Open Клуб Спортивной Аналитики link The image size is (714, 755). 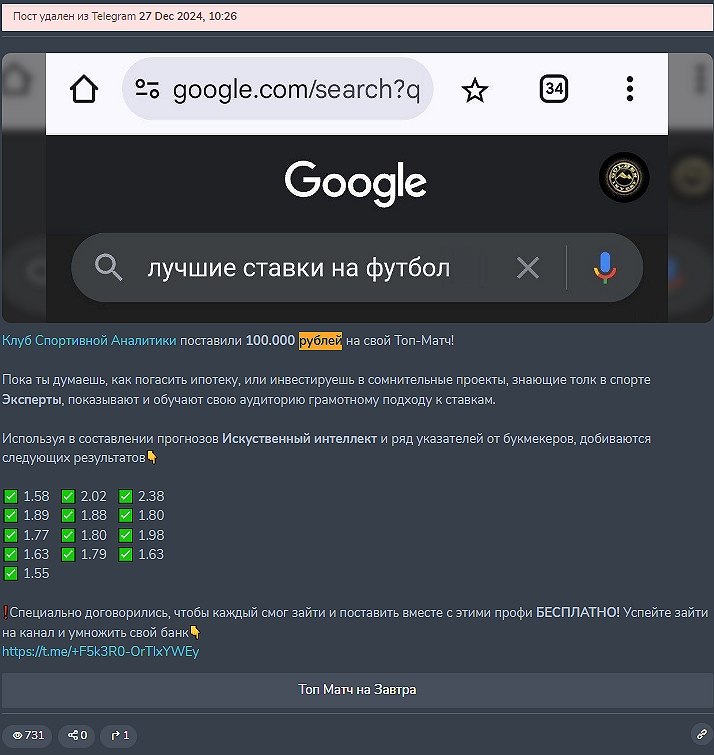point(89,340)
